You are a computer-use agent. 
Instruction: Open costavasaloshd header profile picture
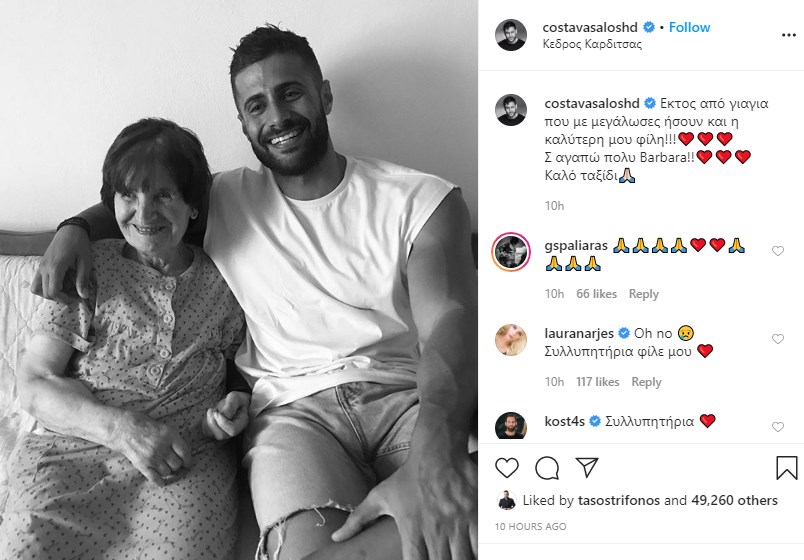pyautogui.click(x=511, y=35)
